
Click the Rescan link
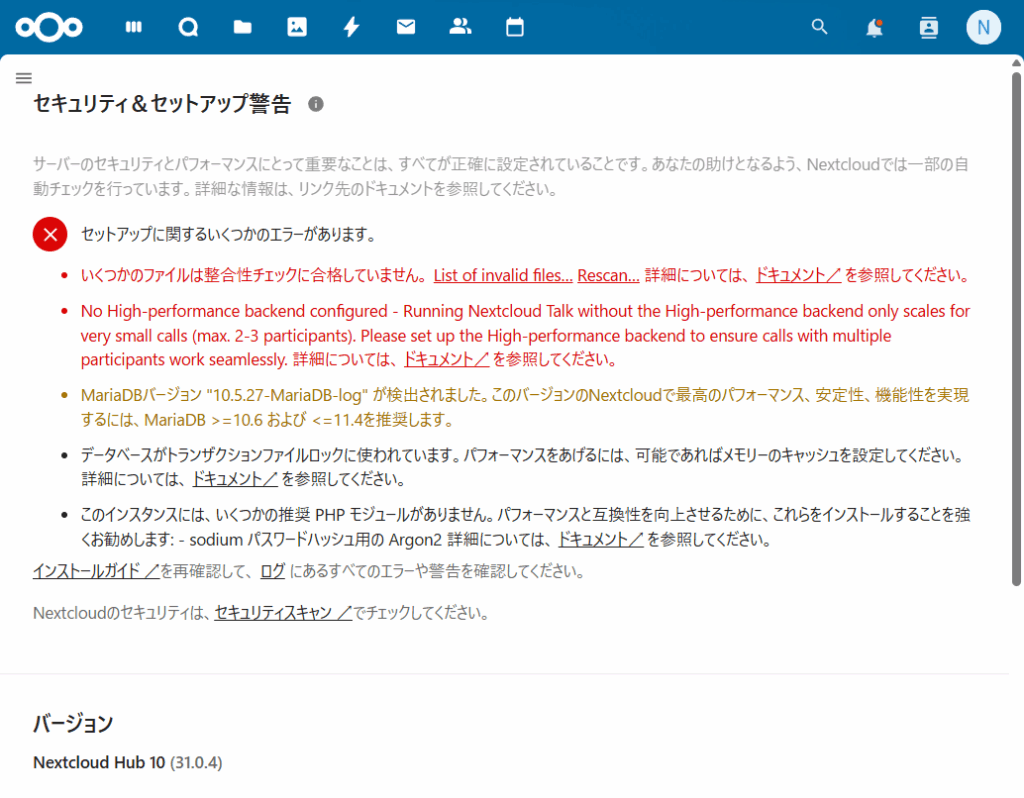click(608, 276)
